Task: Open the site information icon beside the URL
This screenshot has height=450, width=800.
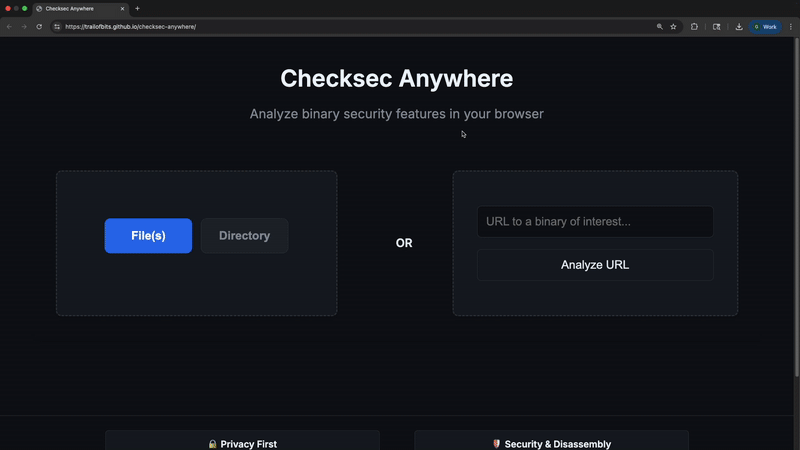Action: point(57,27)
